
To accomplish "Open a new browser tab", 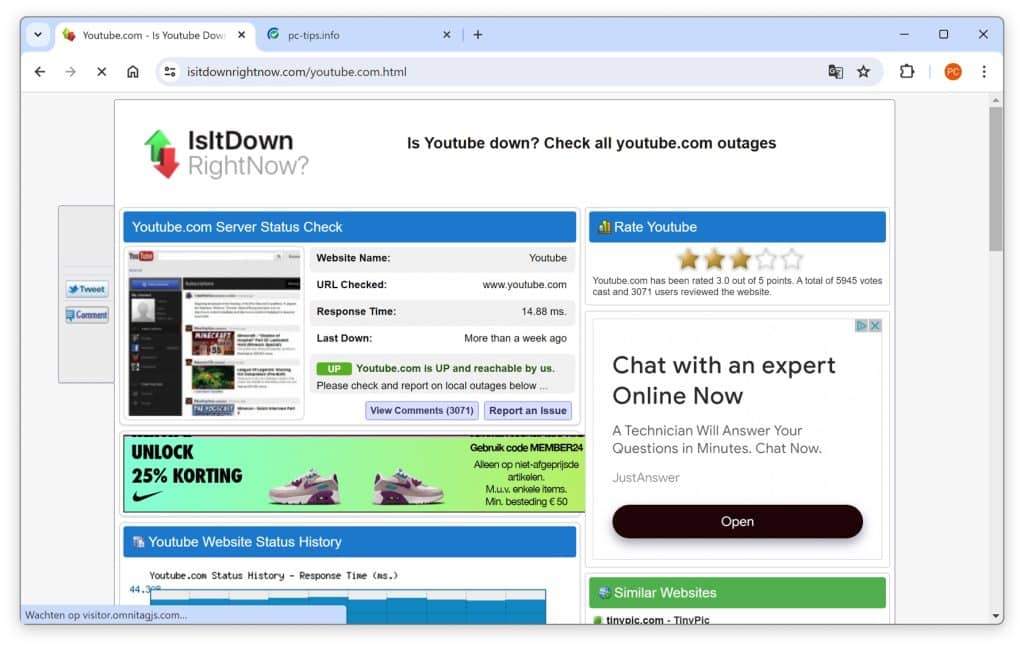I will click(478, 35).
